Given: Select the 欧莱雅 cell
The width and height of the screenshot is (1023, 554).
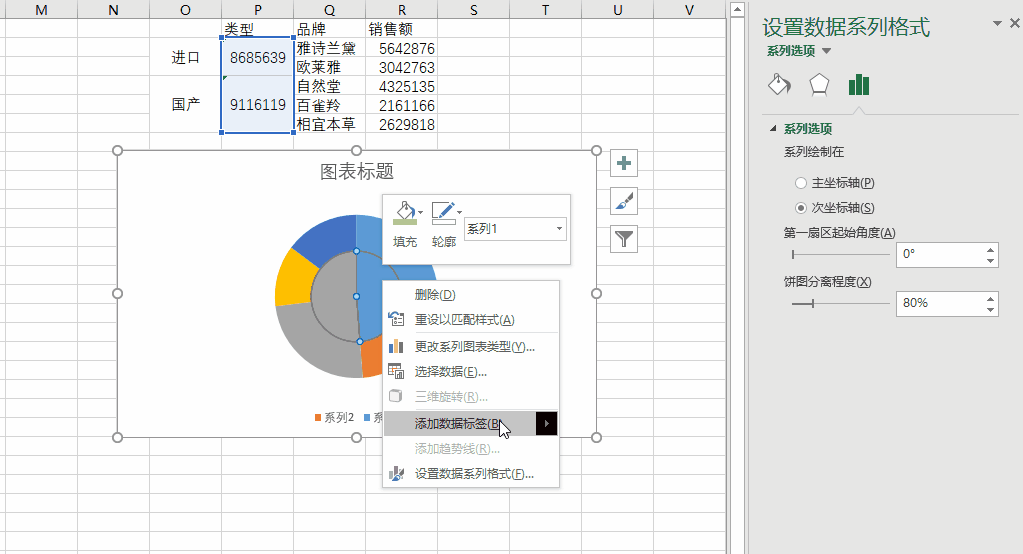Looking at the screenshot, I should click(x=329, y=67).
